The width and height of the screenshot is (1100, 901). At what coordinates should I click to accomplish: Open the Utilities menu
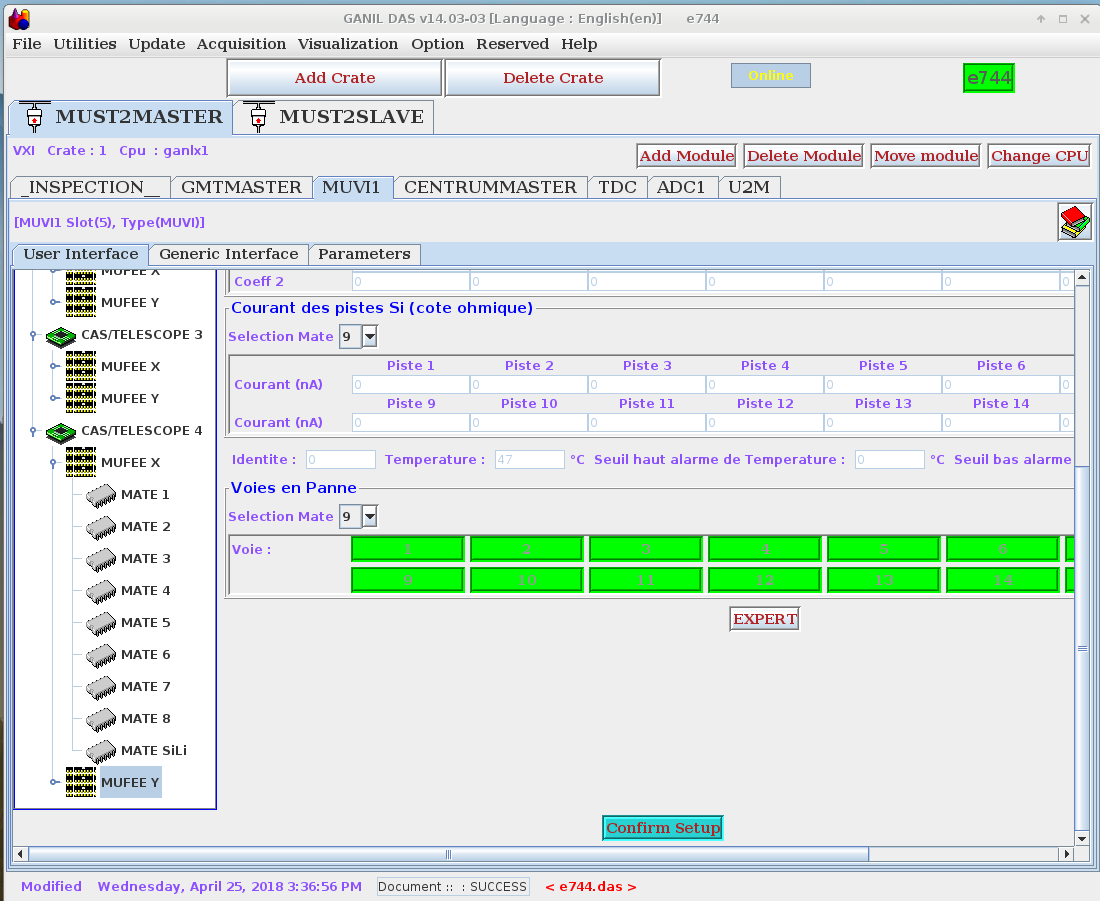pos(85,44)
